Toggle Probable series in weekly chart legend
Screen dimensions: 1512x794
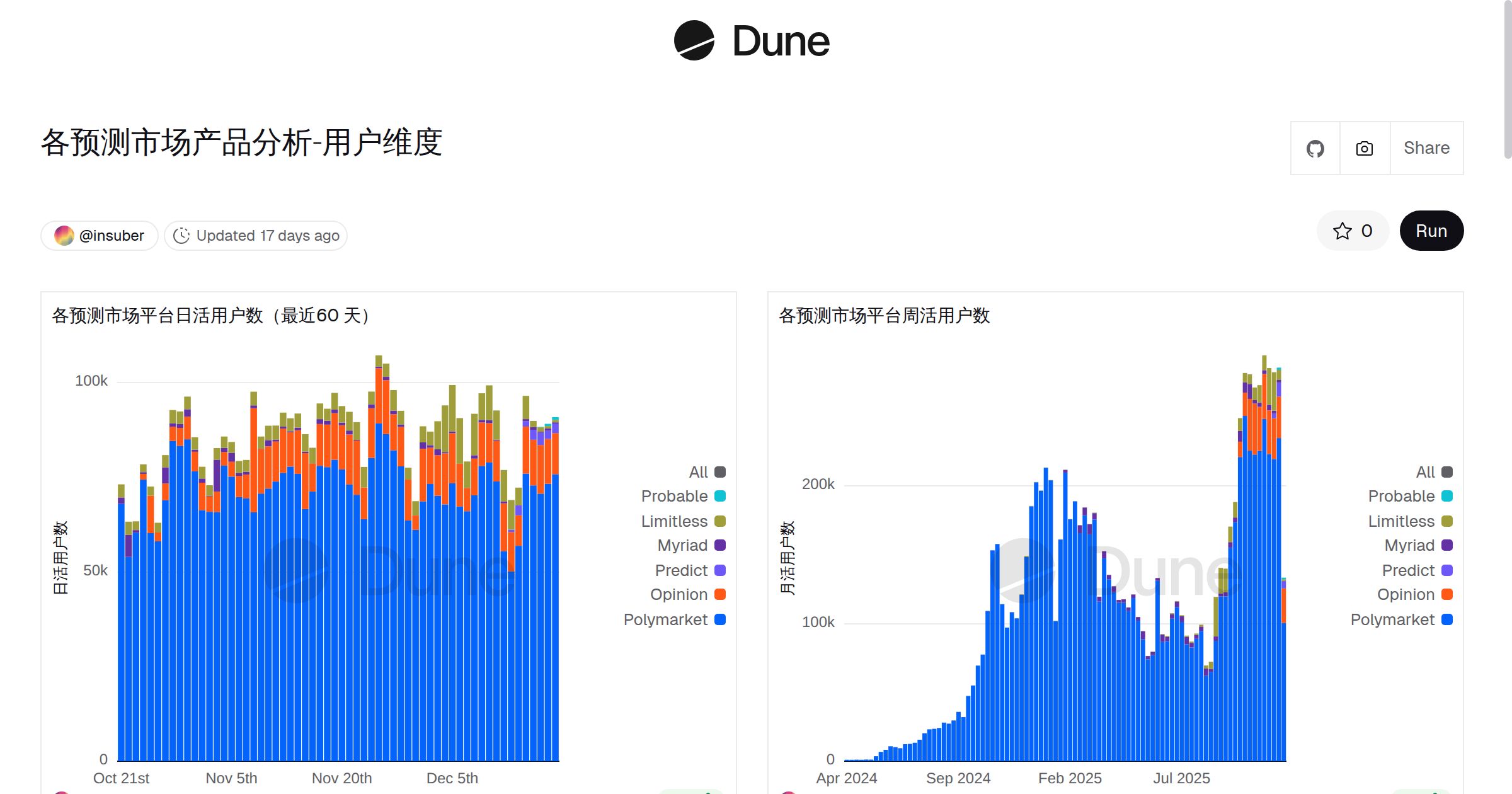point(1446,496)
